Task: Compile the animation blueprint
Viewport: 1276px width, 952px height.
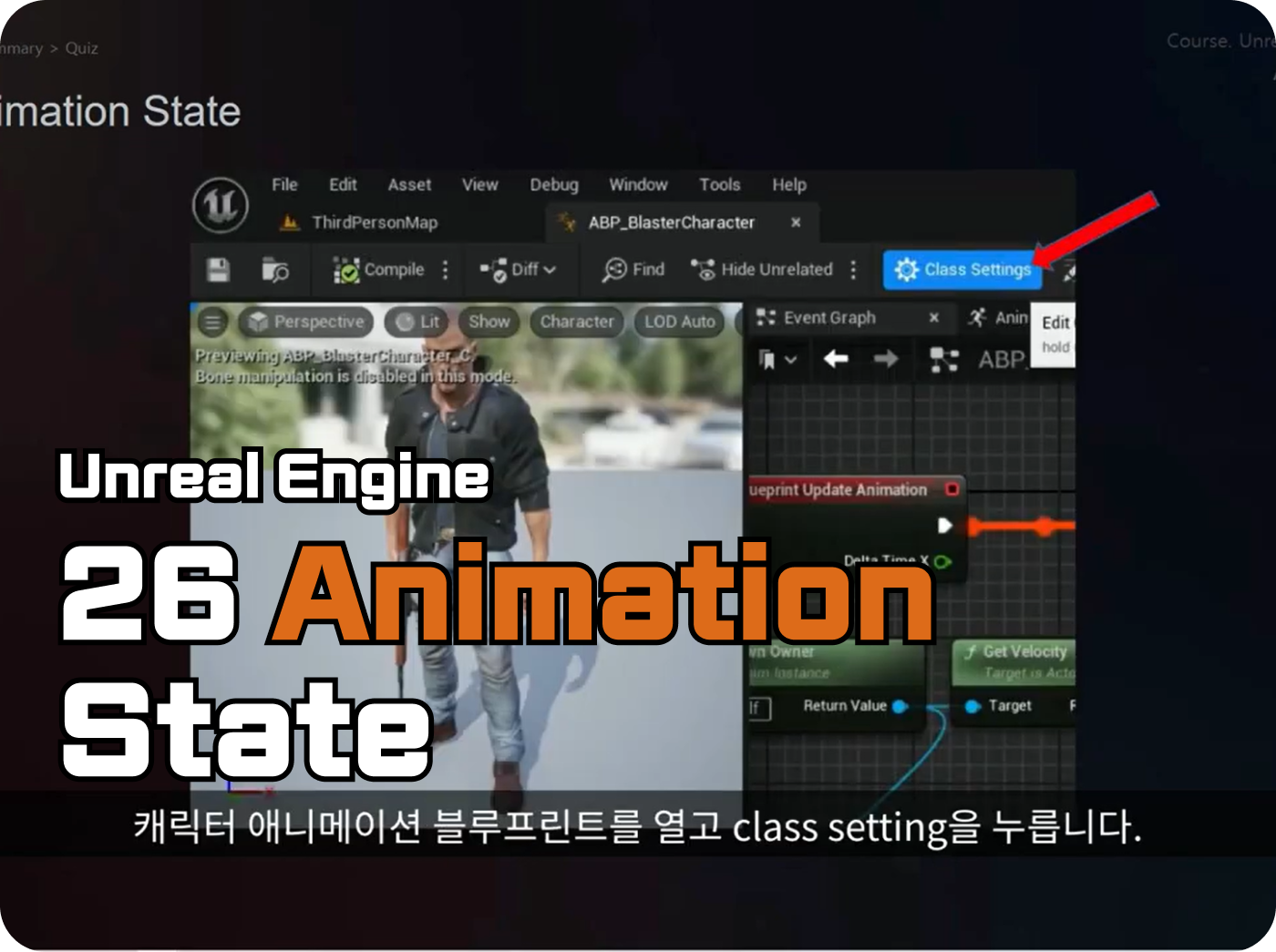Action: coord(379,270)
